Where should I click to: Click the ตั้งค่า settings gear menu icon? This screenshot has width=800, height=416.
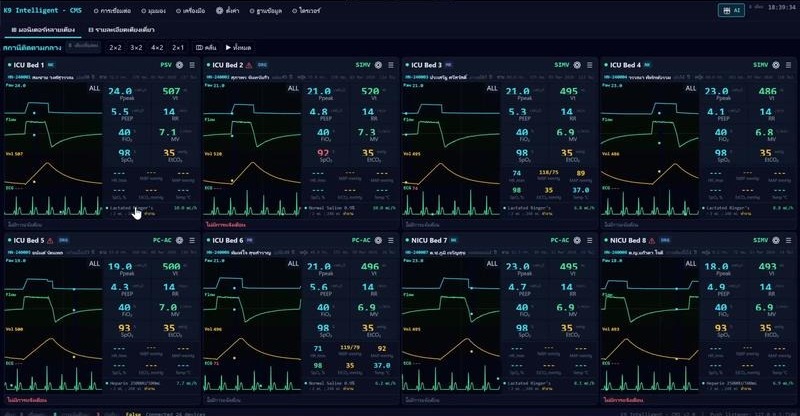(219, 10)
